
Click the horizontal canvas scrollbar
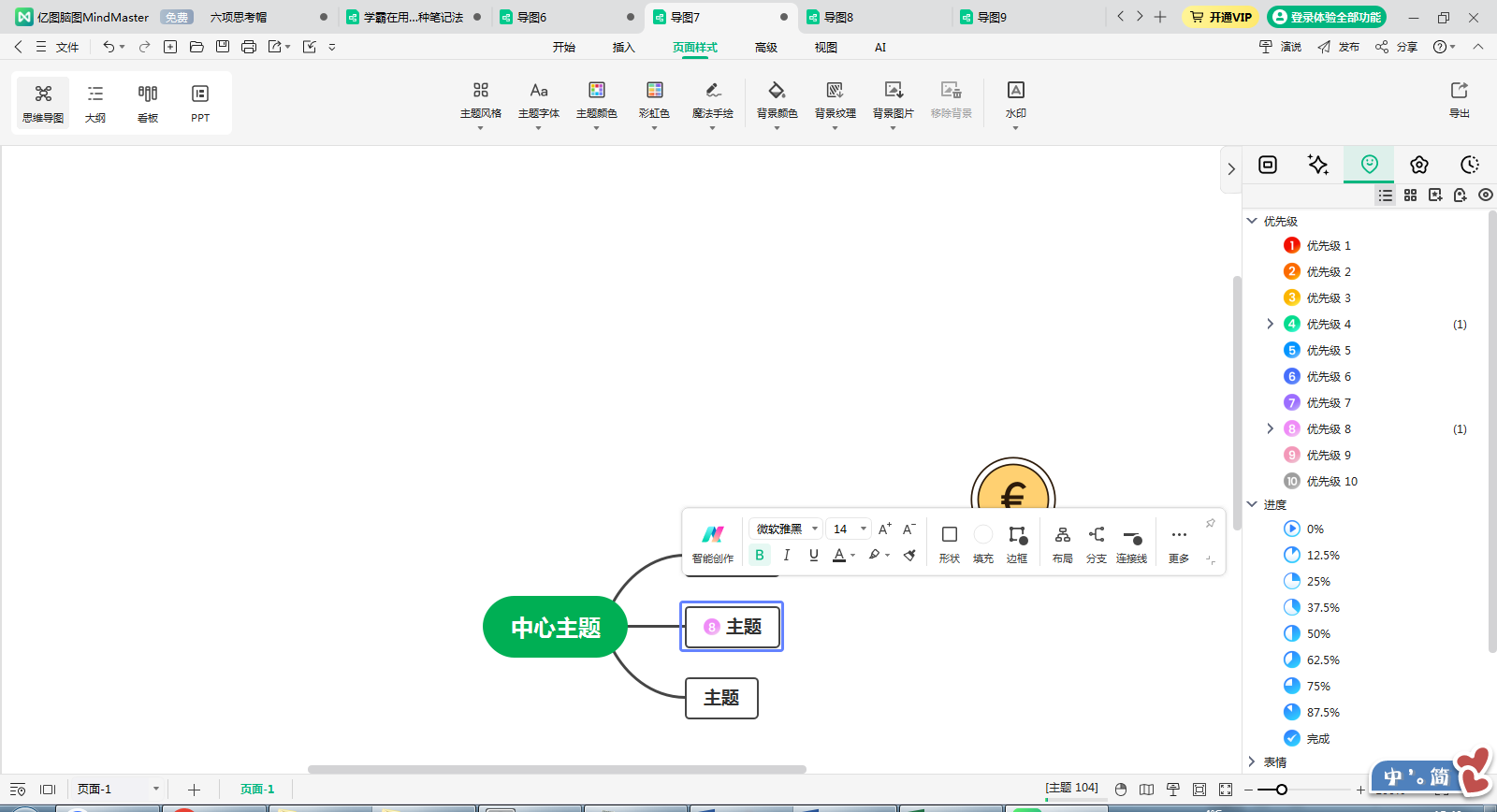[557, 770]
